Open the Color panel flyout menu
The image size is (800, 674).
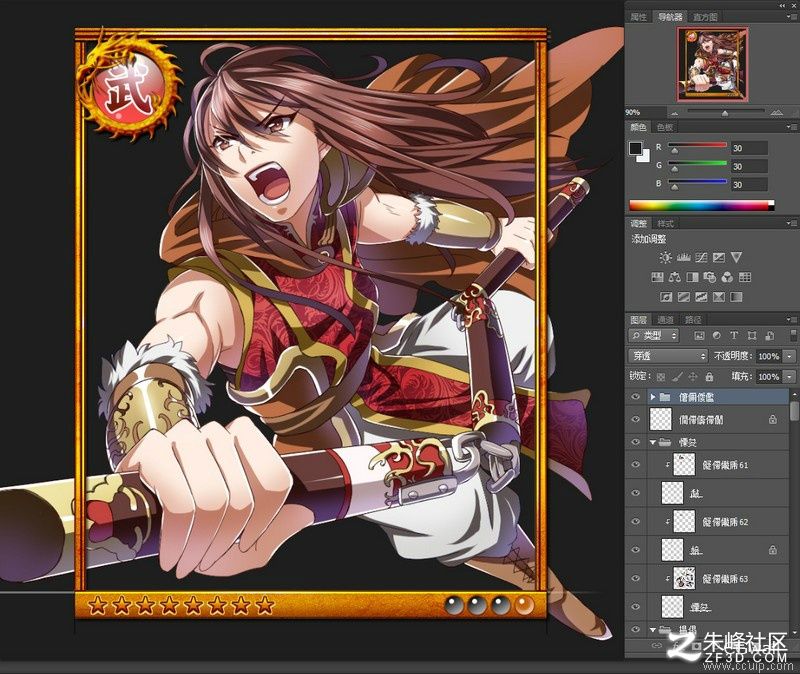[792, 127]
